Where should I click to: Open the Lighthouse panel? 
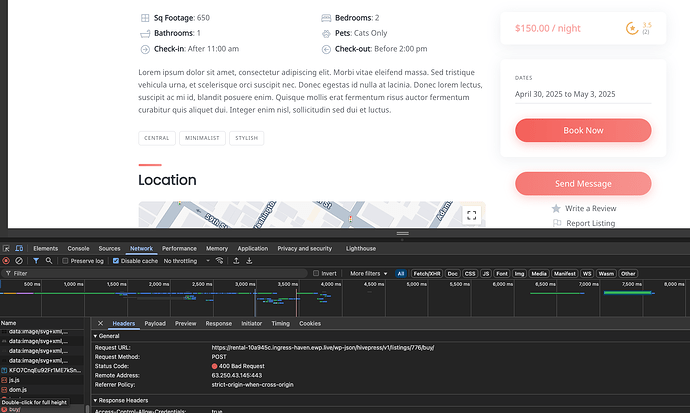361,249
